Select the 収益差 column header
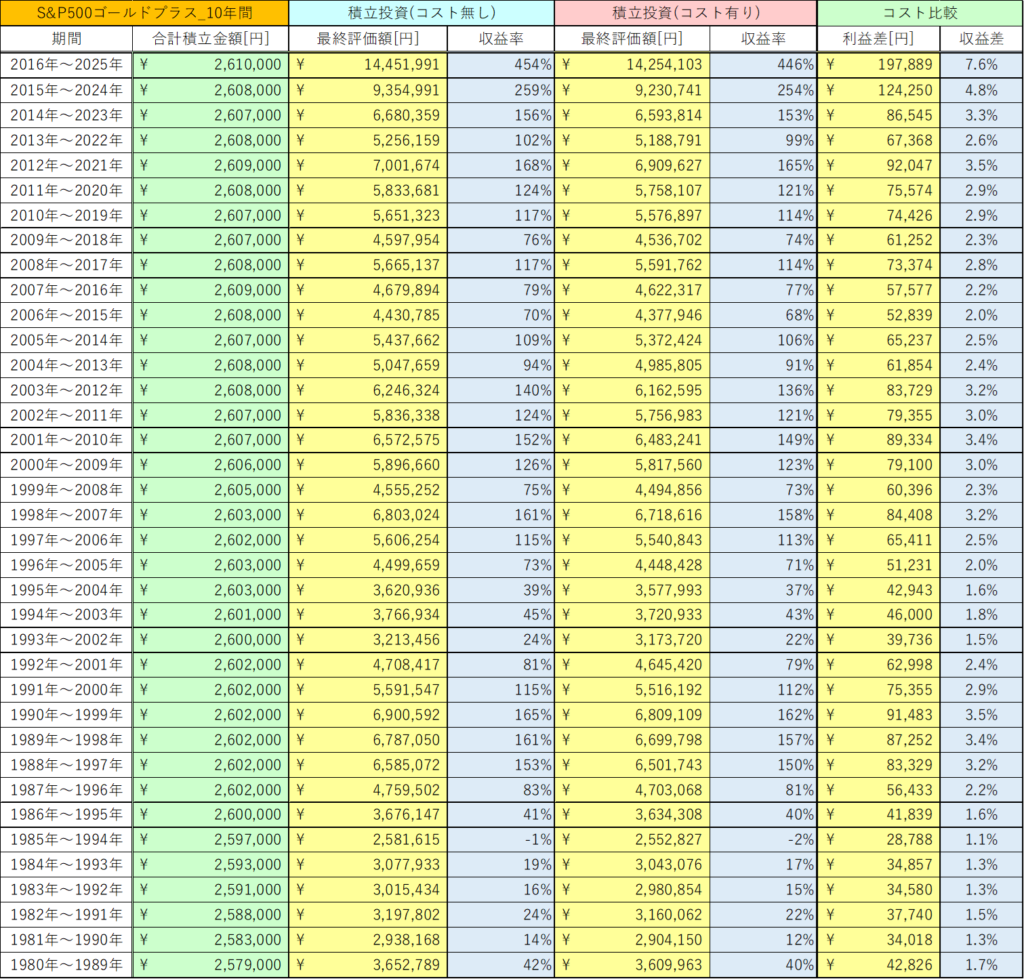The height and width of the screenshot is (979, 1024). 981,39
